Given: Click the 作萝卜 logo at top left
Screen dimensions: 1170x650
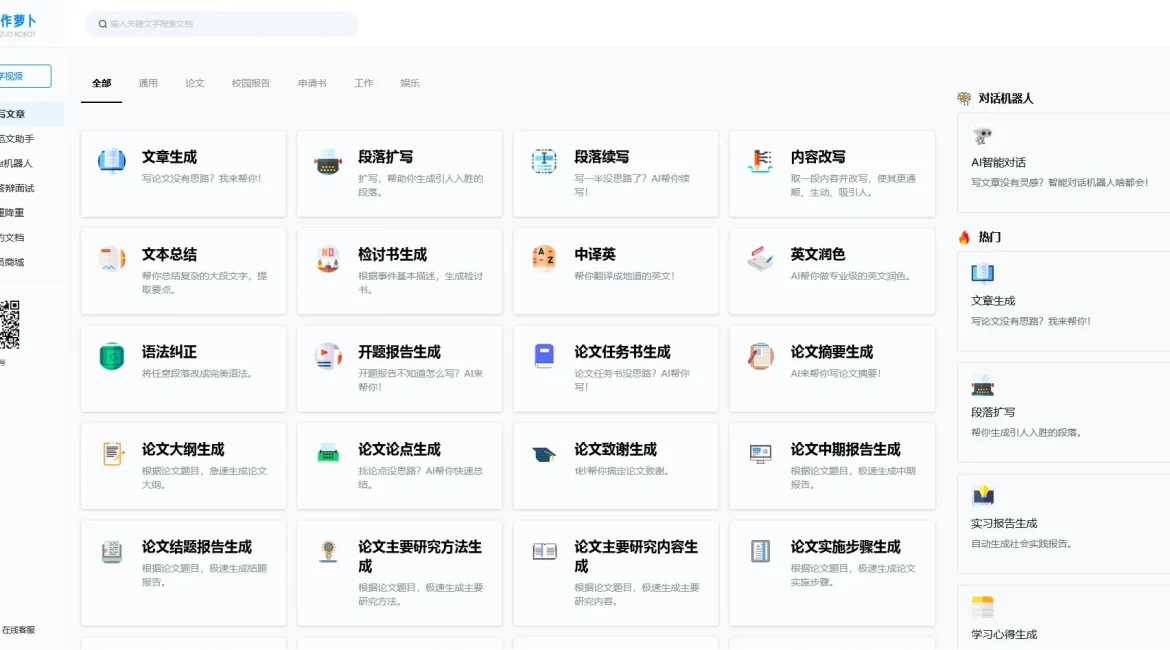Looking at the screenshot, I should point(18,24).
